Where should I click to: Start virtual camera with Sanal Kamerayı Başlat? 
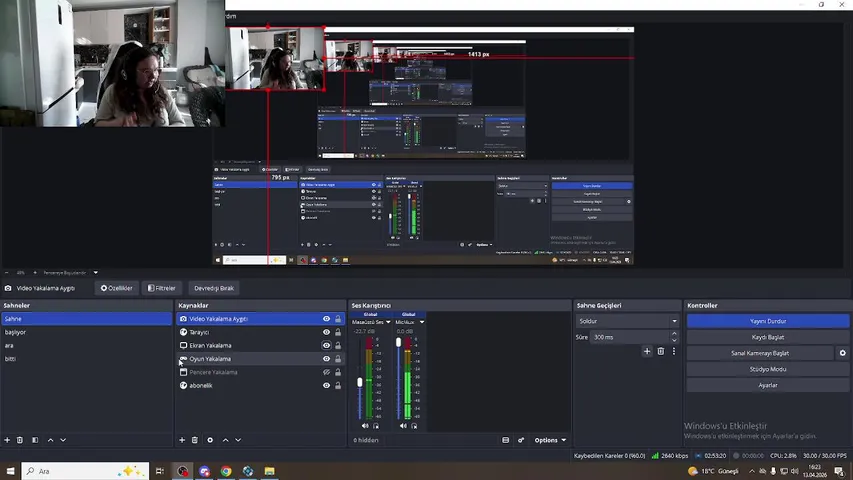[x=760, y=353]
